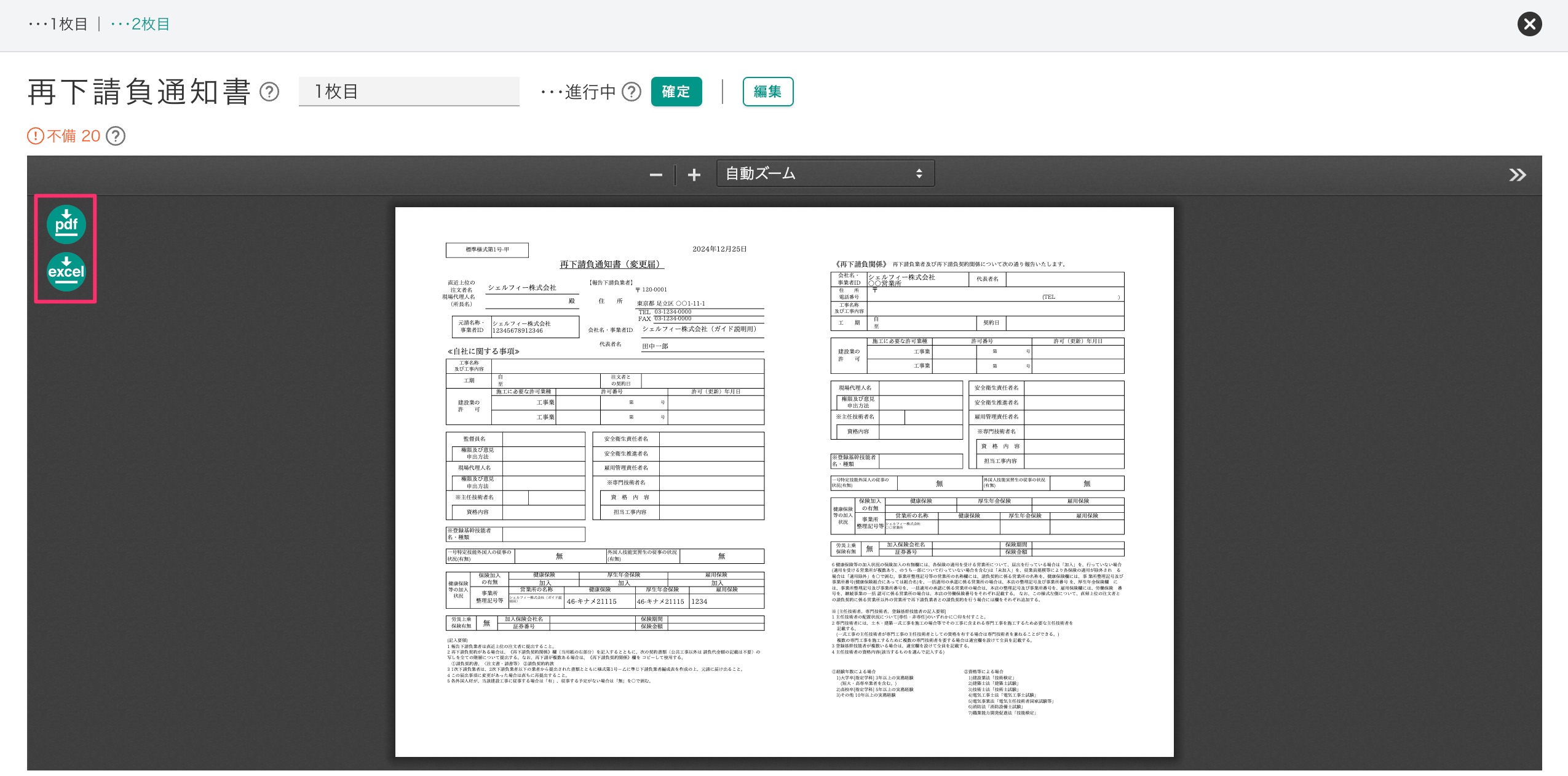Close the document viewer with the X button
This screenshot has width=1568, height=776.
(1529, 24)
